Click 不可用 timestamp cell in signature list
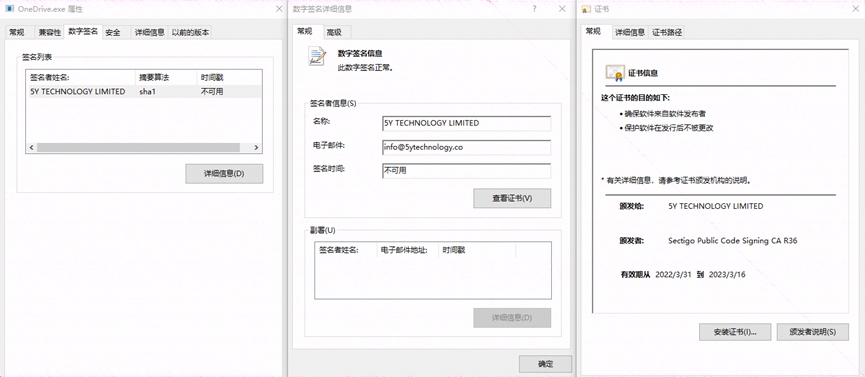The image size is (865, 377). [212, 92]
